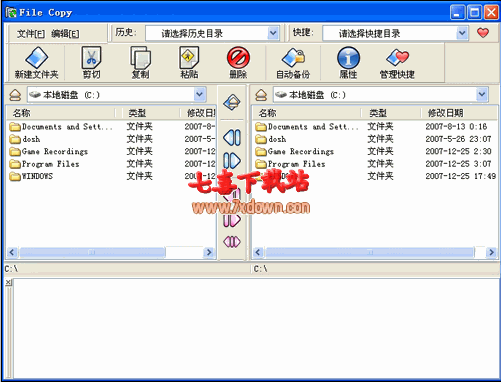This screenshot has width=501, height=382.
Task: Click the 粘贴 paste icon
Action: 189,58
